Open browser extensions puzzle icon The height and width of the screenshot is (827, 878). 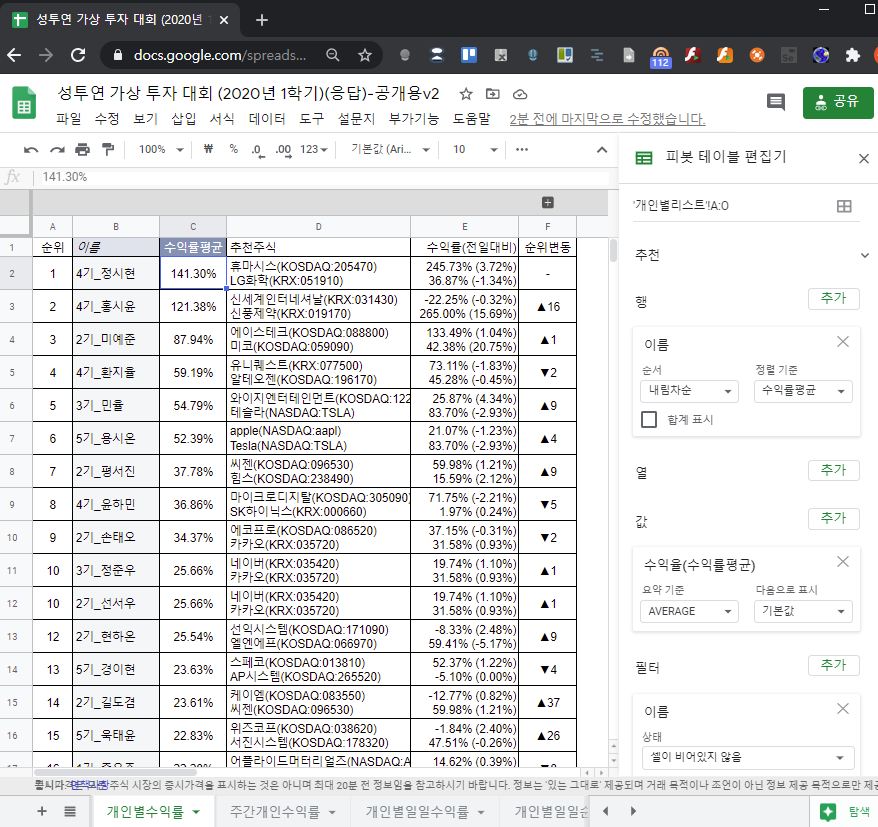tap(852, 55)
